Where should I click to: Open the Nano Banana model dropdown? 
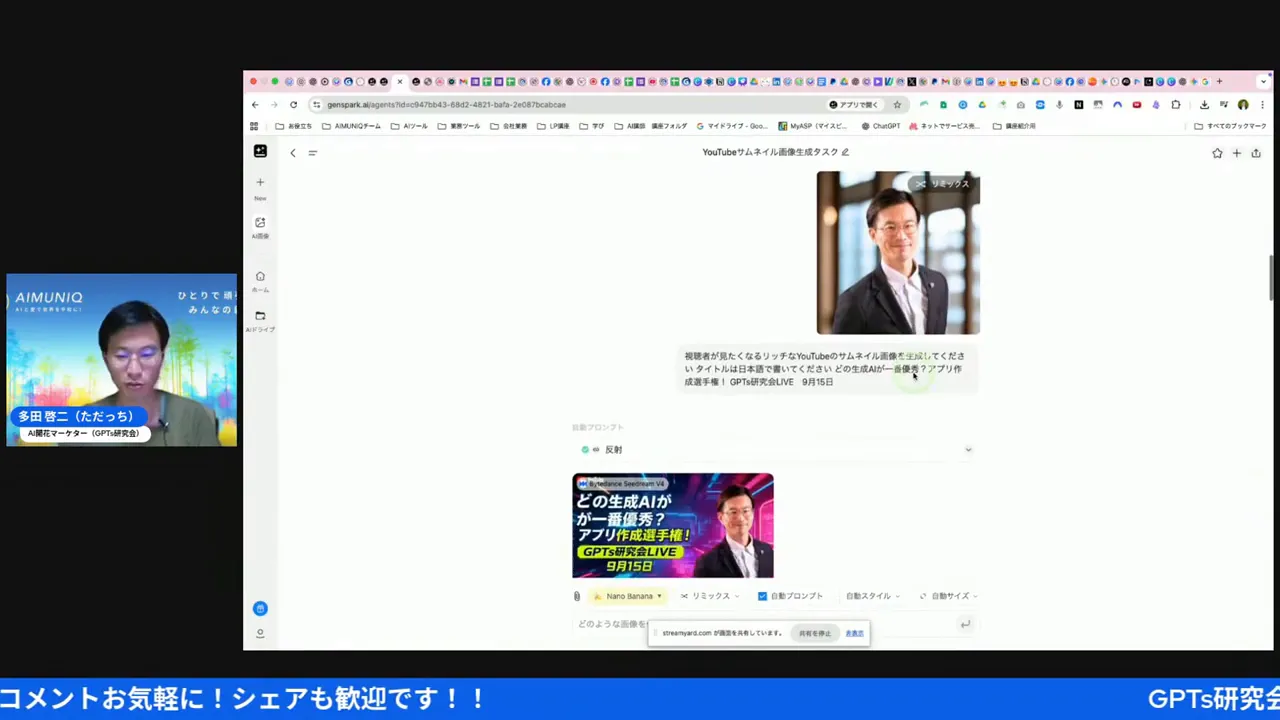(628, 596)
